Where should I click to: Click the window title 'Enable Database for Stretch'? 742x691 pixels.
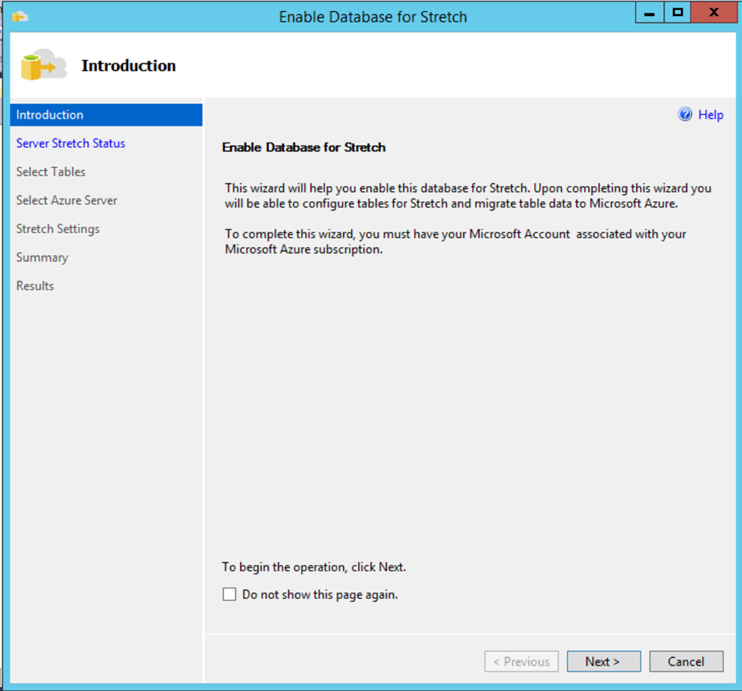373,17
